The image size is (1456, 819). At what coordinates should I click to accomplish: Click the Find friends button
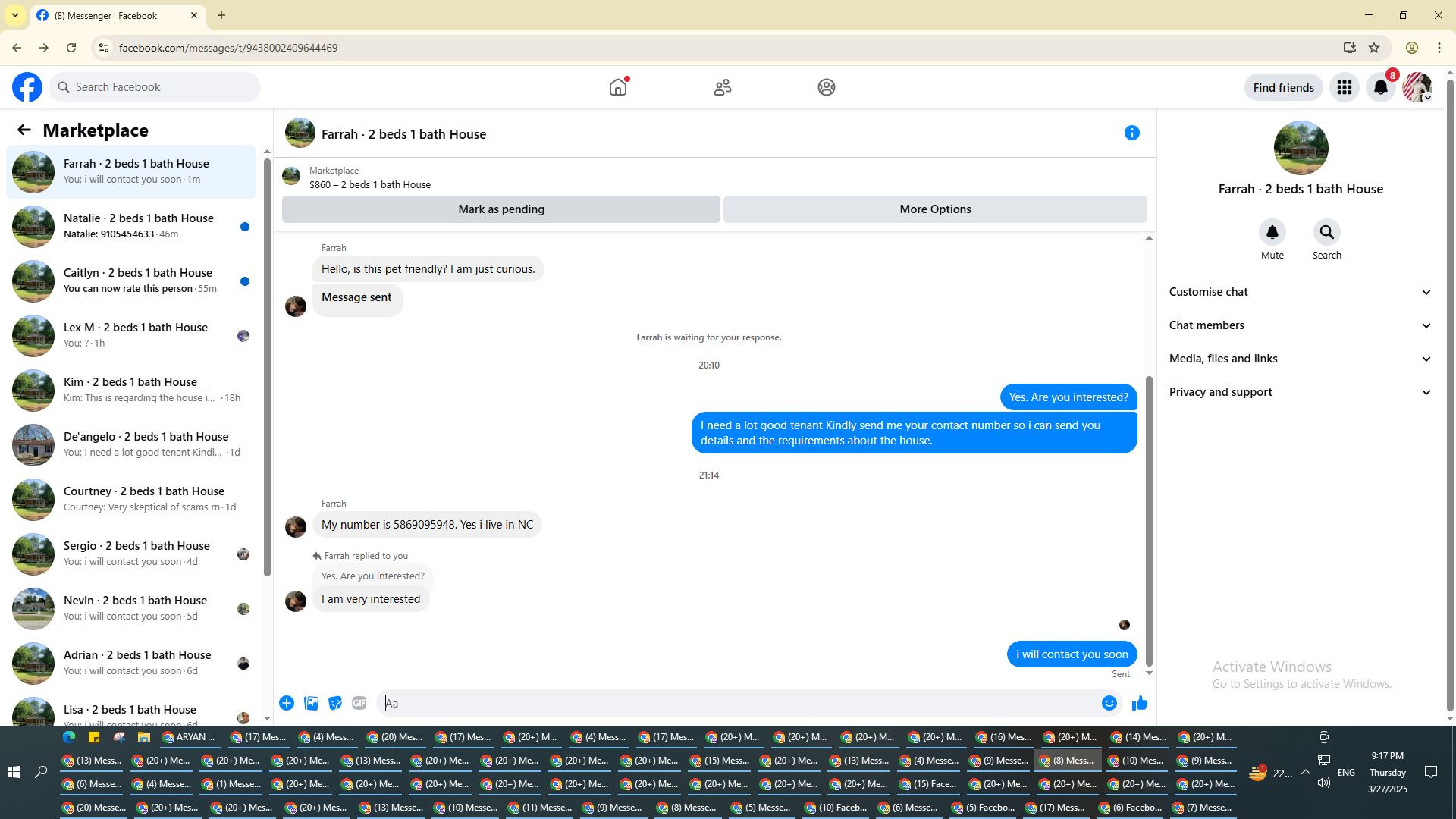(x=1283, y=87)
